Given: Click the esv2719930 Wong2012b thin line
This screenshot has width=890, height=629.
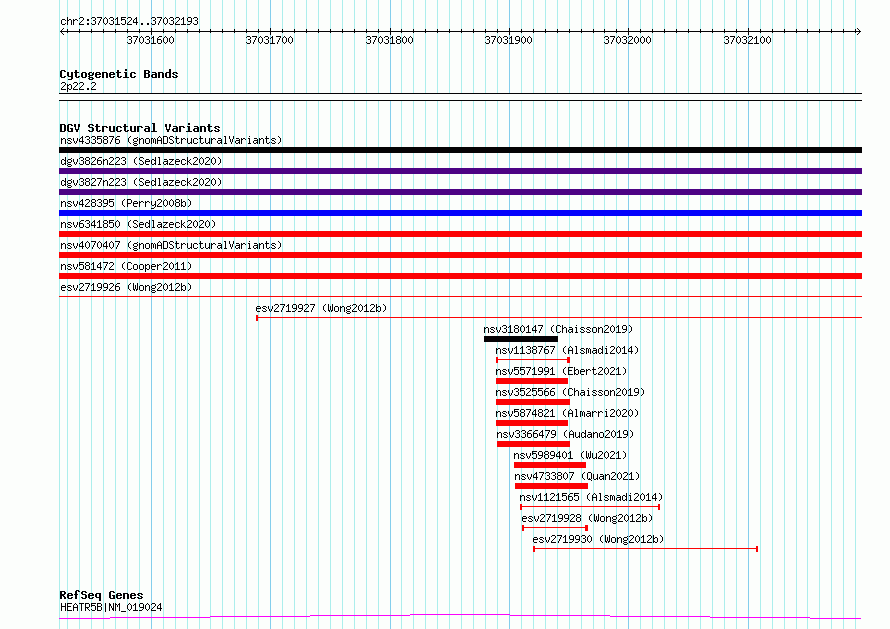Looking at the screenshot, I should (645, 548).
